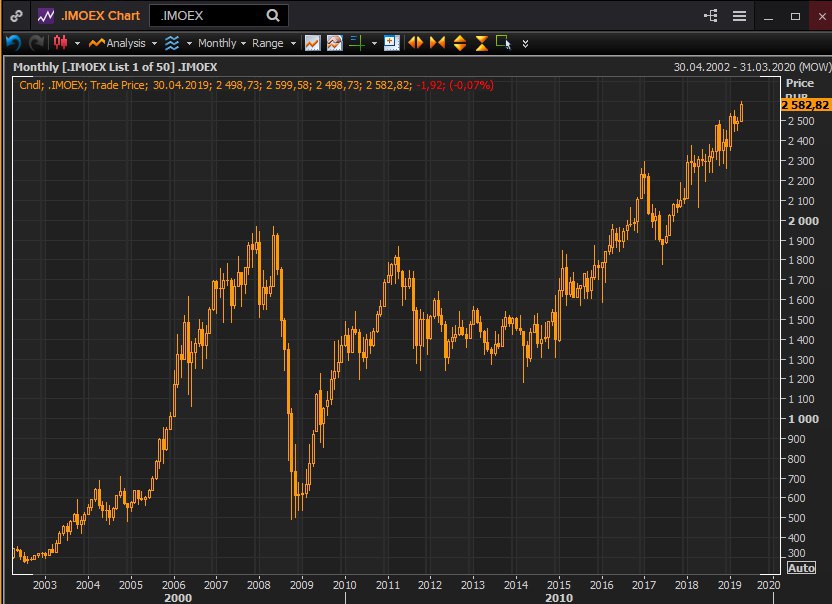Click the 2015 year label on axis
This screenshot has height=604, width=832.
[x=559, y=585]
